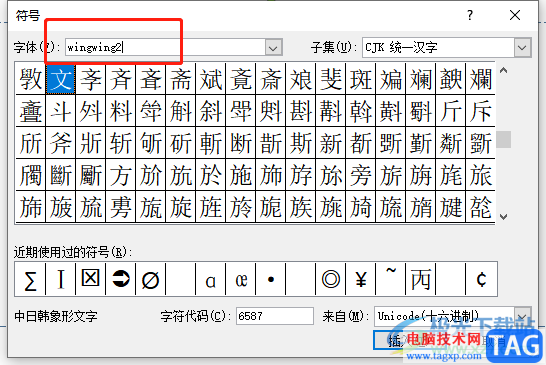Select the 斌 character in the grid

211,79
